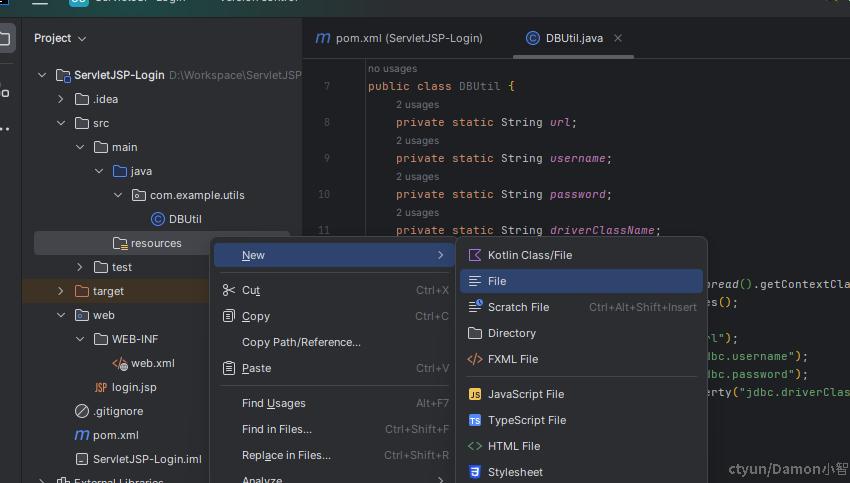Collapse the com.example.utils package

[118, 195]
